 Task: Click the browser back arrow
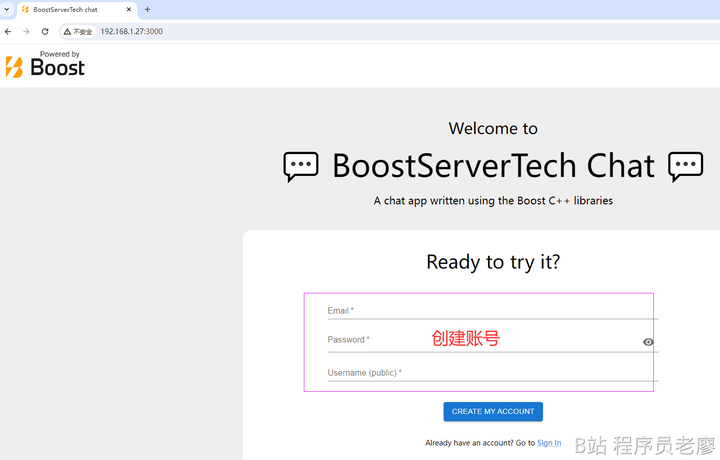[x=8, y=32]
